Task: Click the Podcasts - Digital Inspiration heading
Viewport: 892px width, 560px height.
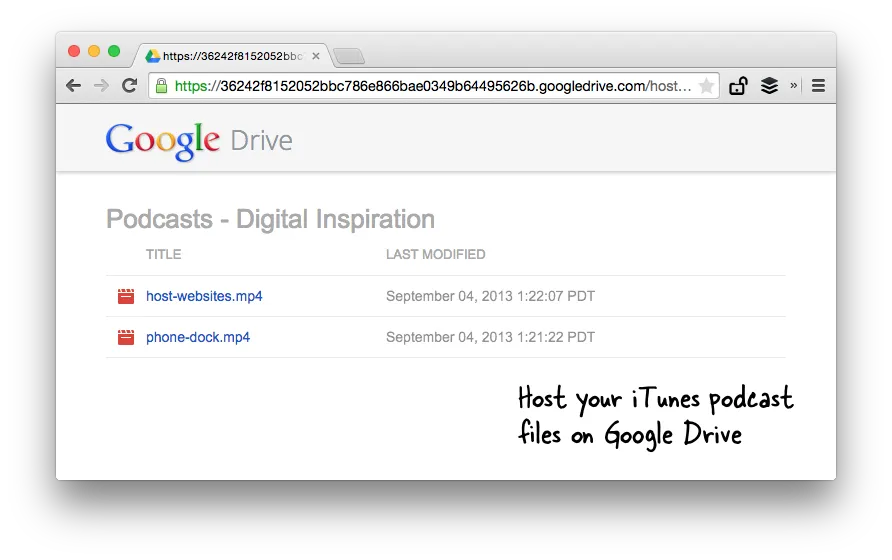Action: pos(271,219)
